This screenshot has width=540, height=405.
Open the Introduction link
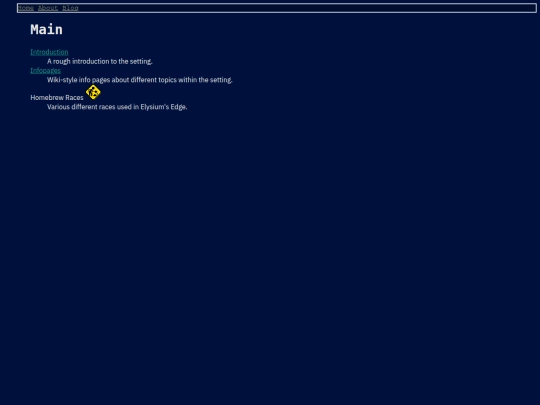(49, 52)
